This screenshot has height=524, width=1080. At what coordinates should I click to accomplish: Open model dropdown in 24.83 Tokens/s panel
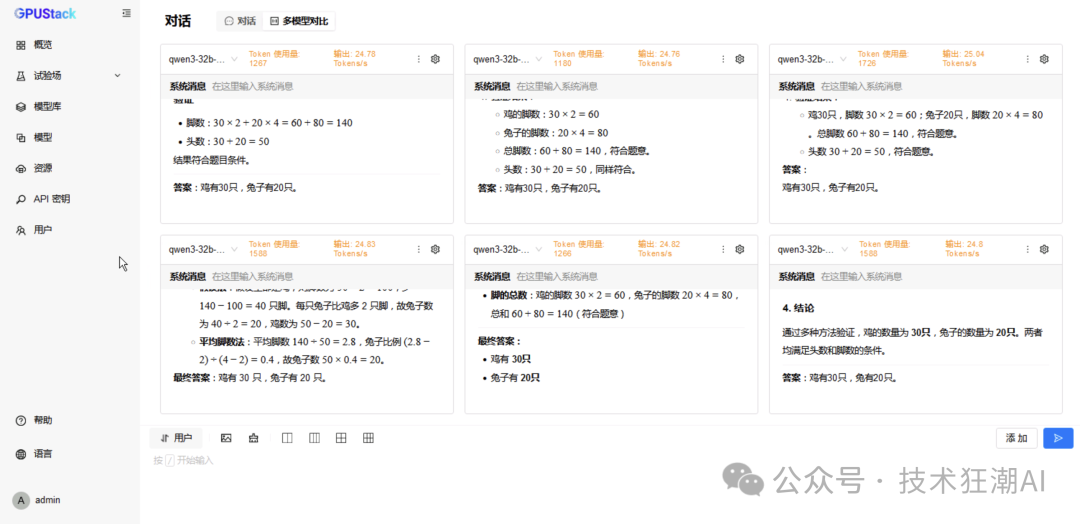(203, 249)
